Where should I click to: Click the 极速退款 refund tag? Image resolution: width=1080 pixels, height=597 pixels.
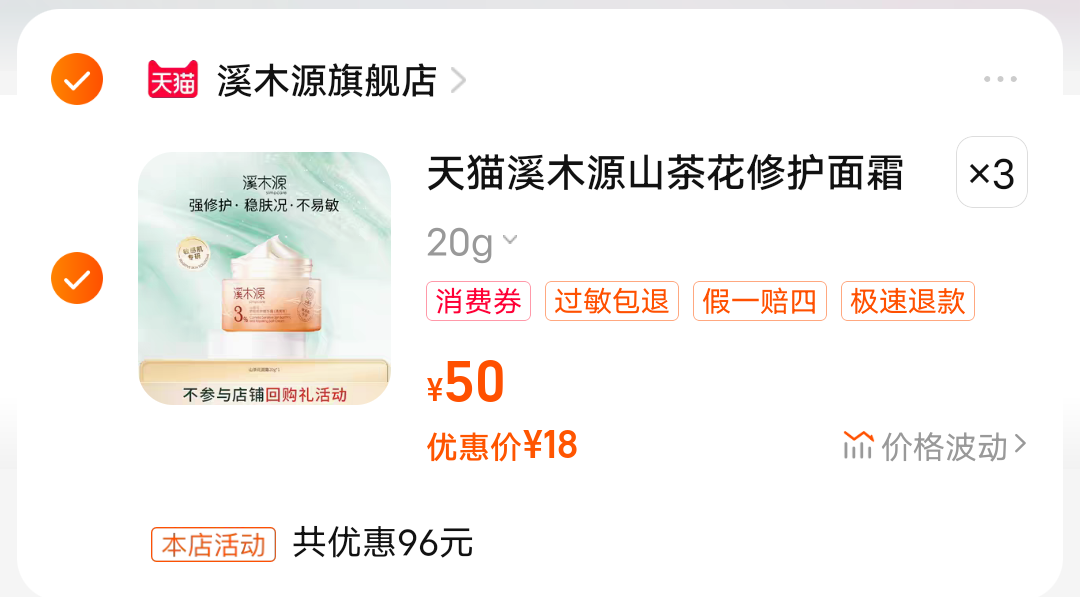908,301
